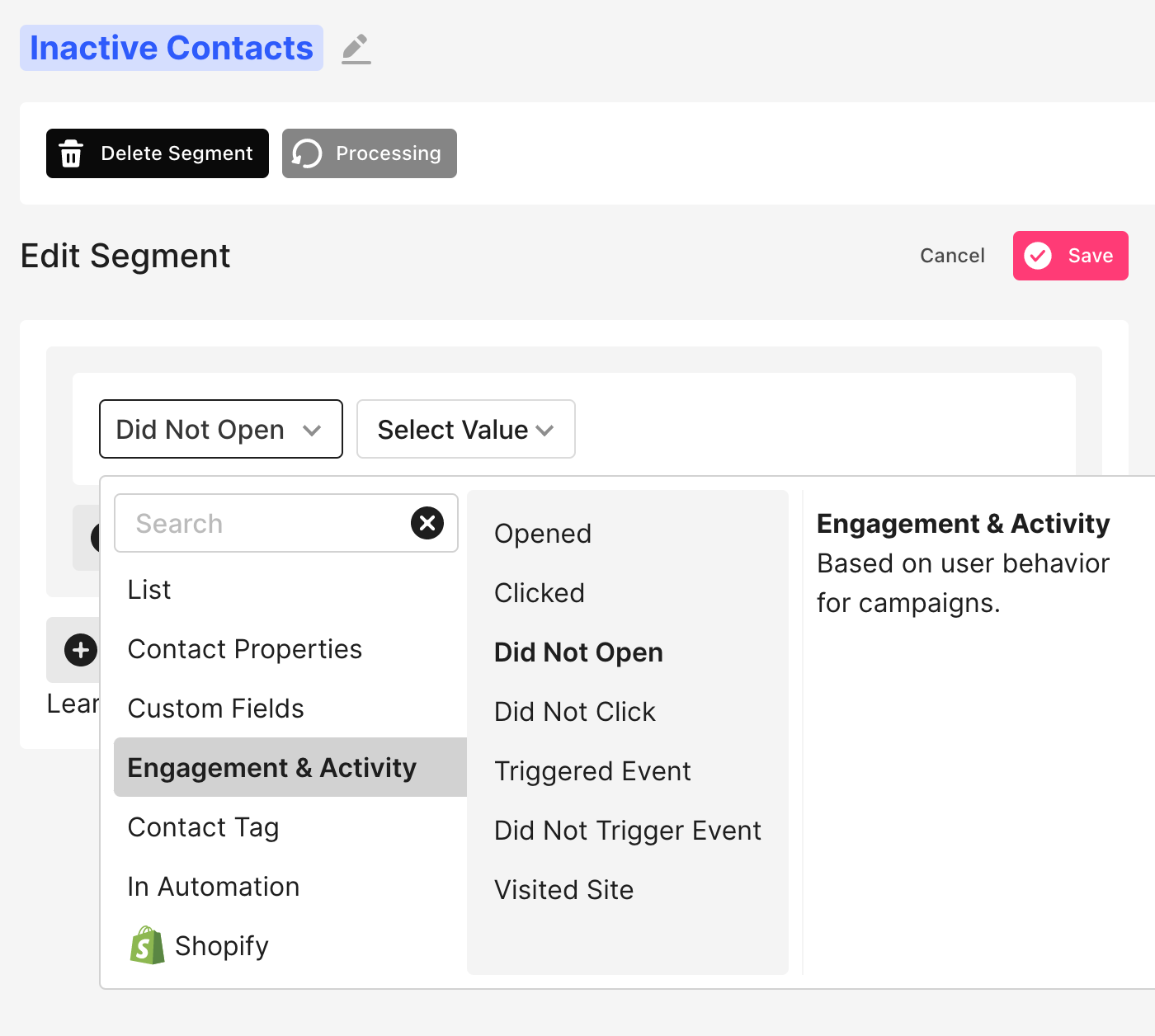Click the black plus add-condition icon
The image size is (1155, 1036).
coord(81,650)
